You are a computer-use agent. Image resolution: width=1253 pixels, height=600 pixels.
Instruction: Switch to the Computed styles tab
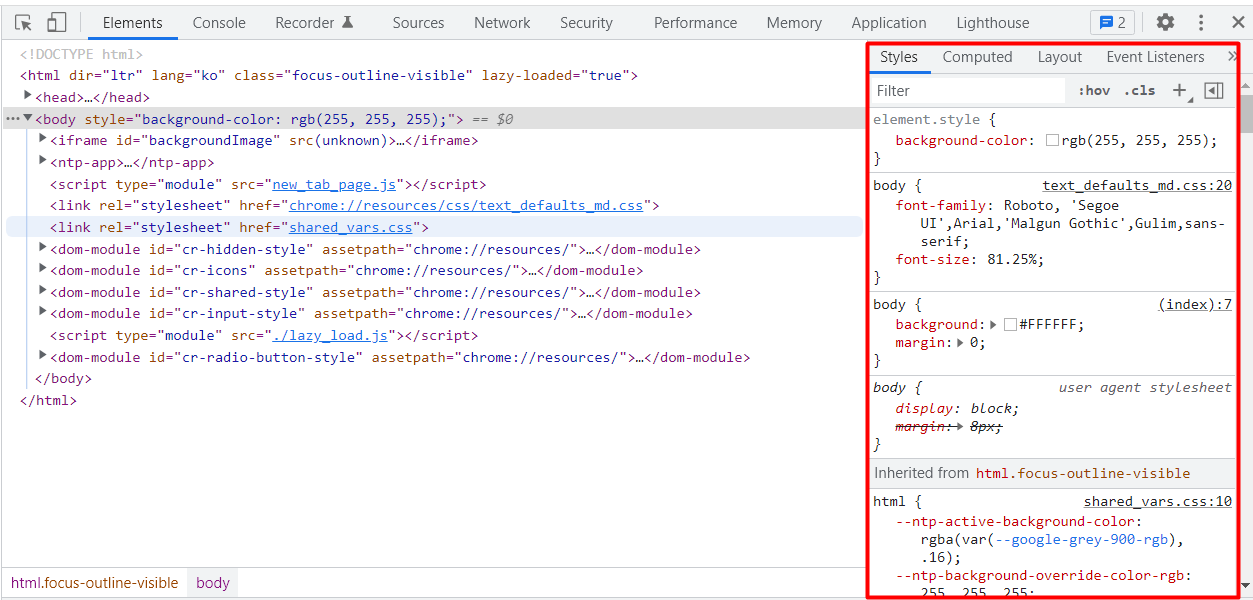[x=977, y=57]
